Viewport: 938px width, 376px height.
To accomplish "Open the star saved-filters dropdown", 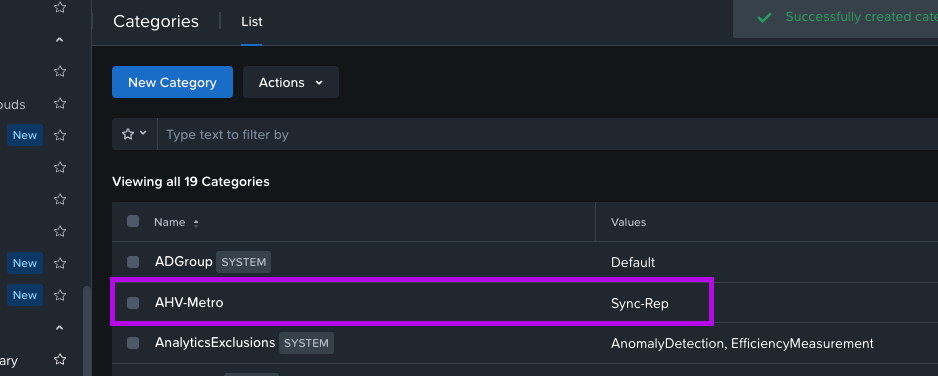I will tap(135, 134).
